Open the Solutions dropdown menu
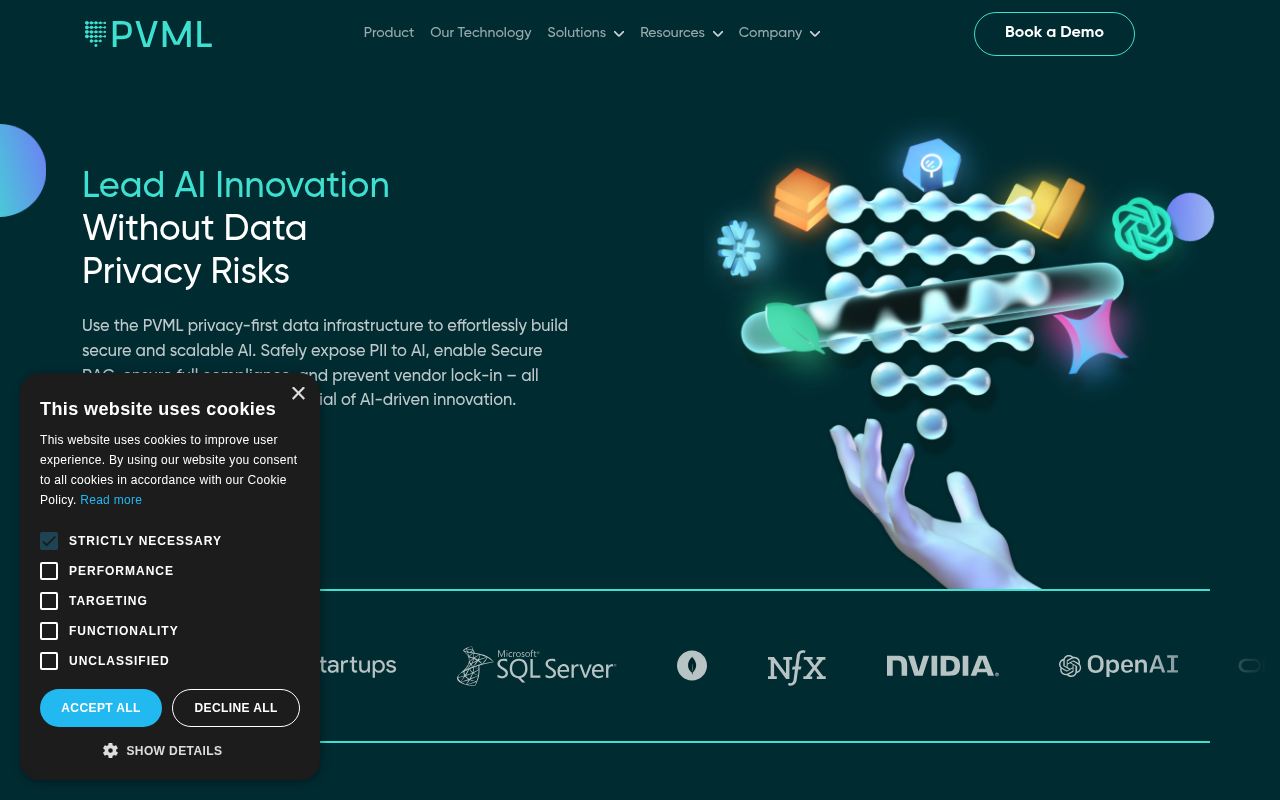Image resolution: width=1280 pixels, height=800 pixels. 585,33
